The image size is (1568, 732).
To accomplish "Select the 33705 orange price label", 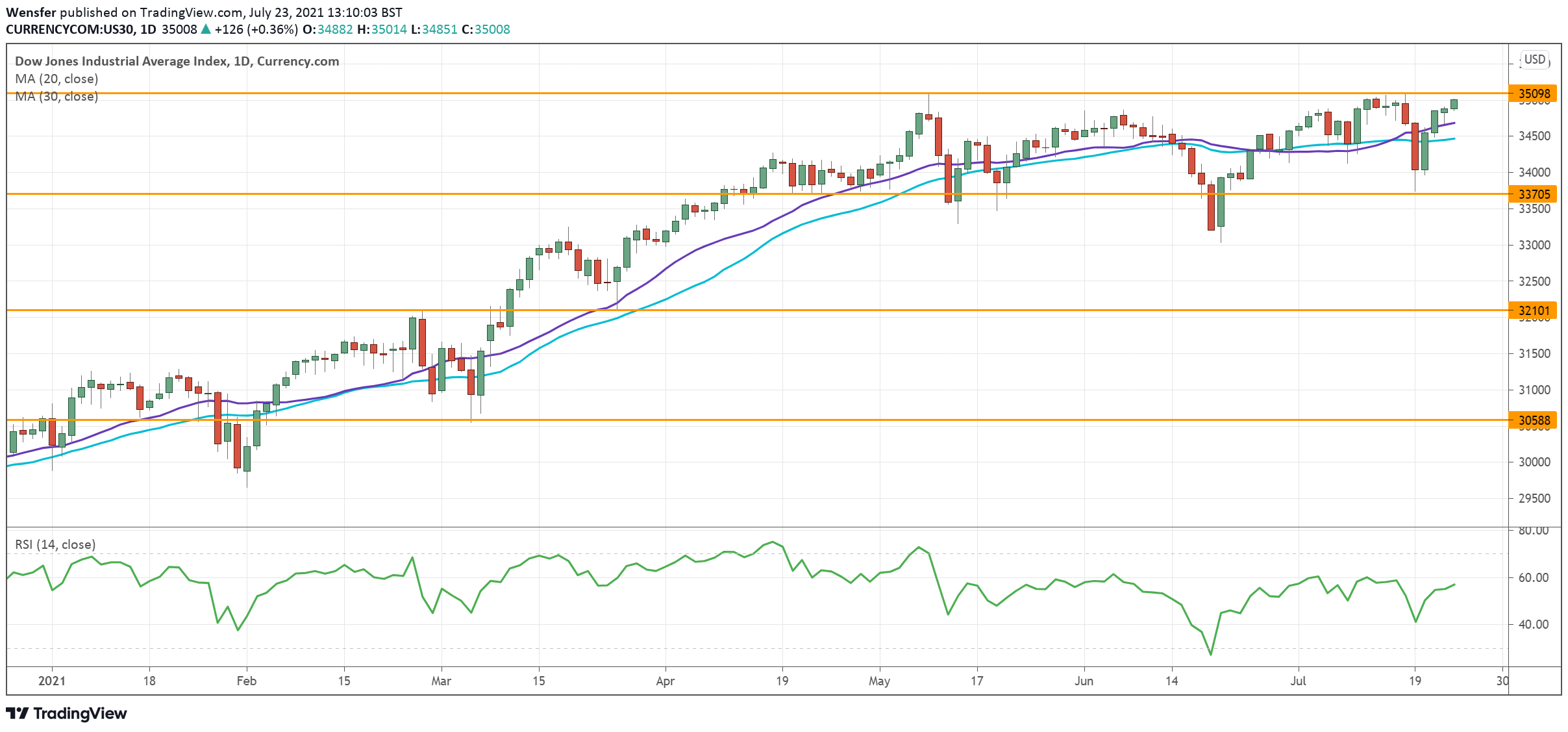I will [x=1534, y=194].
